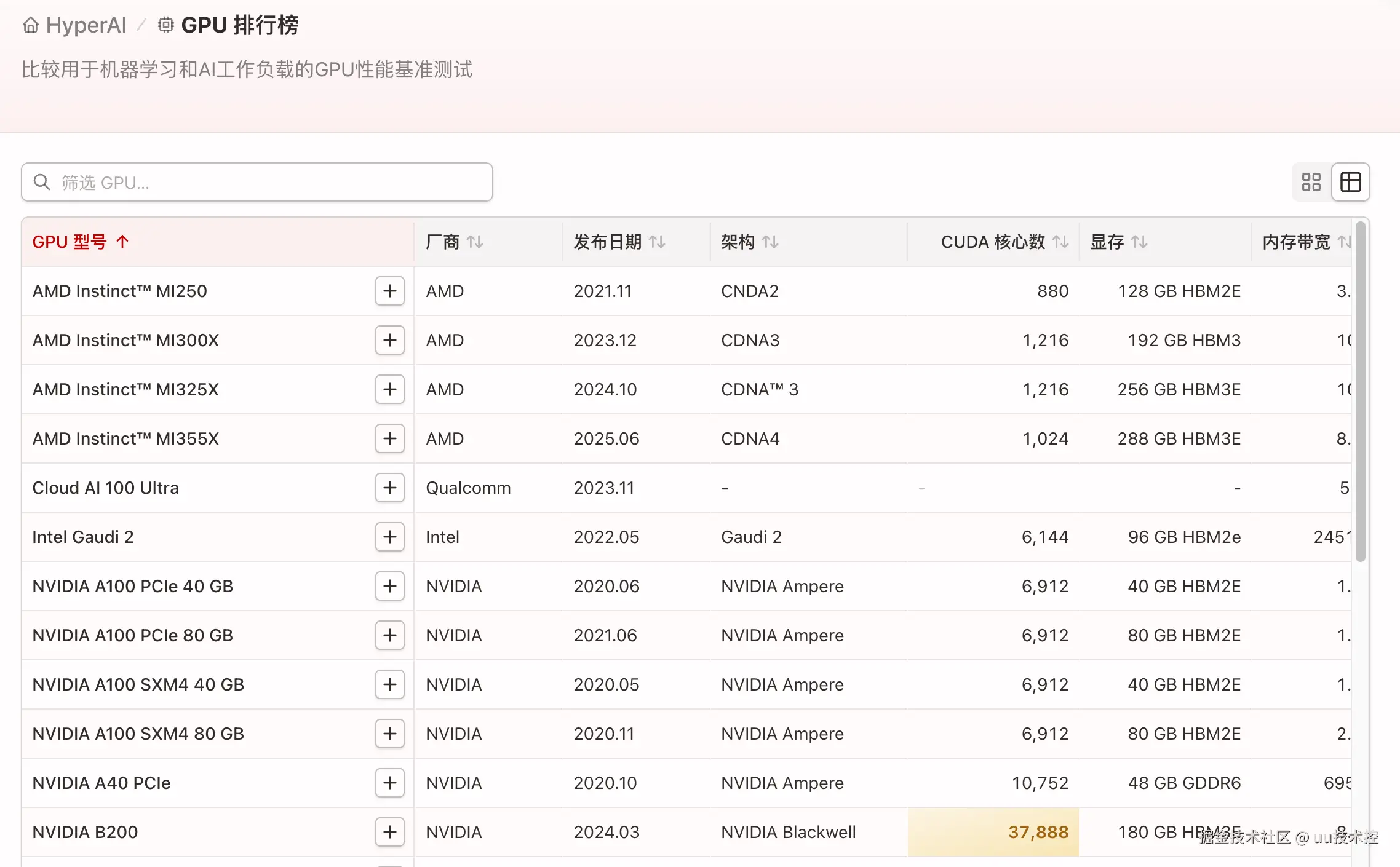The width and height of the screenshot is (1400, 867).
Task: Add NVIDIA B200 to comparison
Action: click(389, 832)
